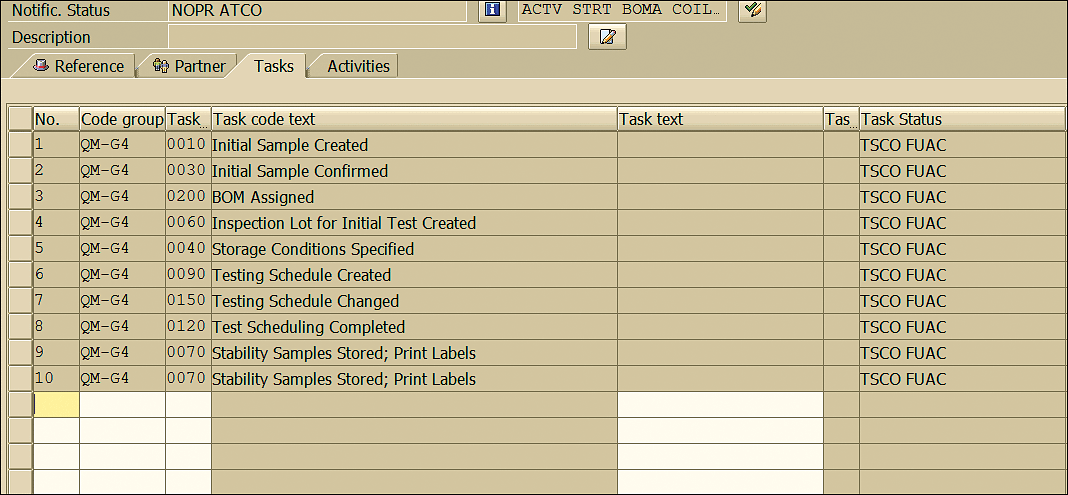1068x495 pixels.
Task: Click the Partner tab people icon
Action: point(161,66)
